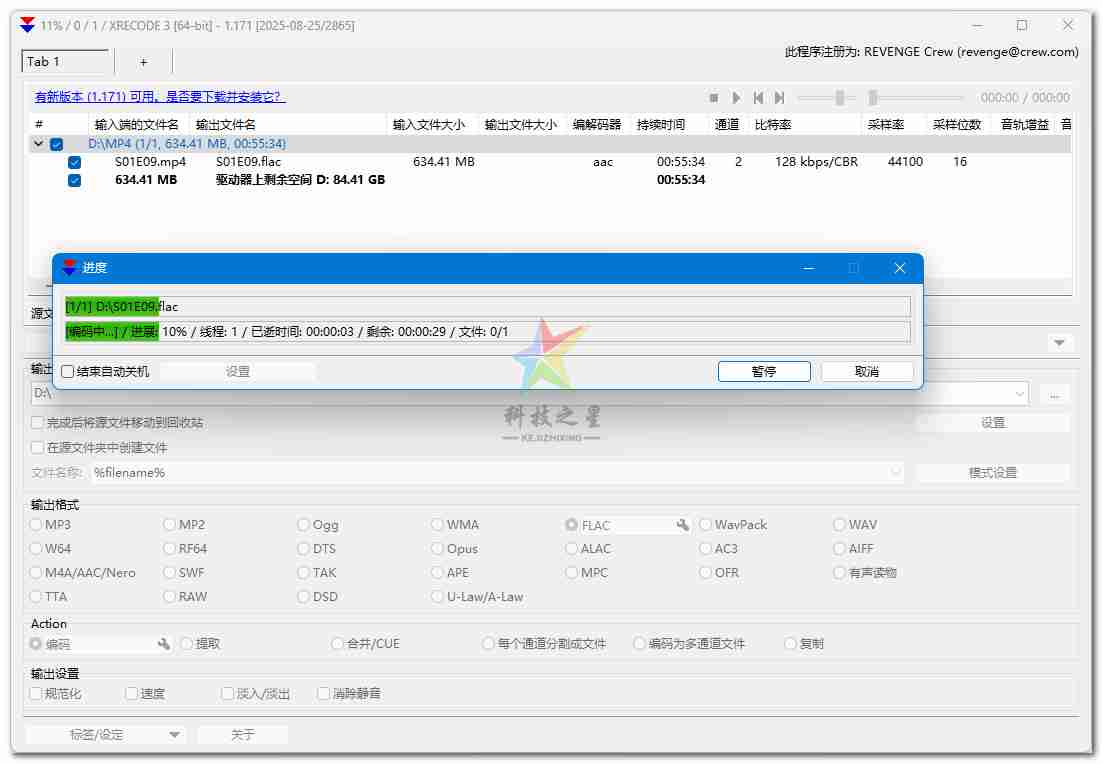
Task: Click the wrench icon beside 编码 action
Action: click(x=164, y=645)
